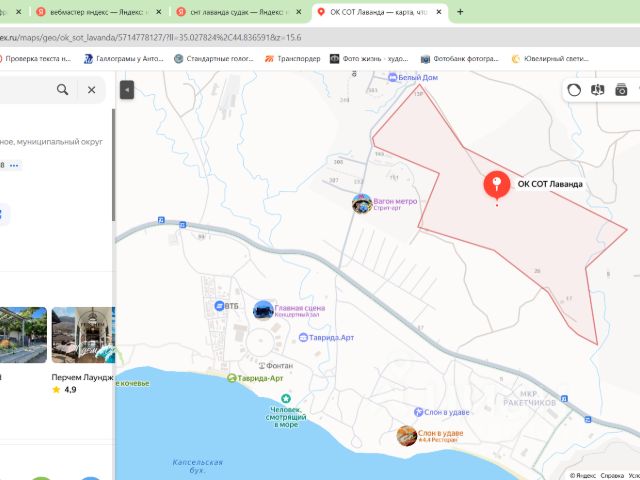This screenshot has height=480, width=640.
Task: Close the ОК СОТ Лаванда tab
Action: click(439, 12)
